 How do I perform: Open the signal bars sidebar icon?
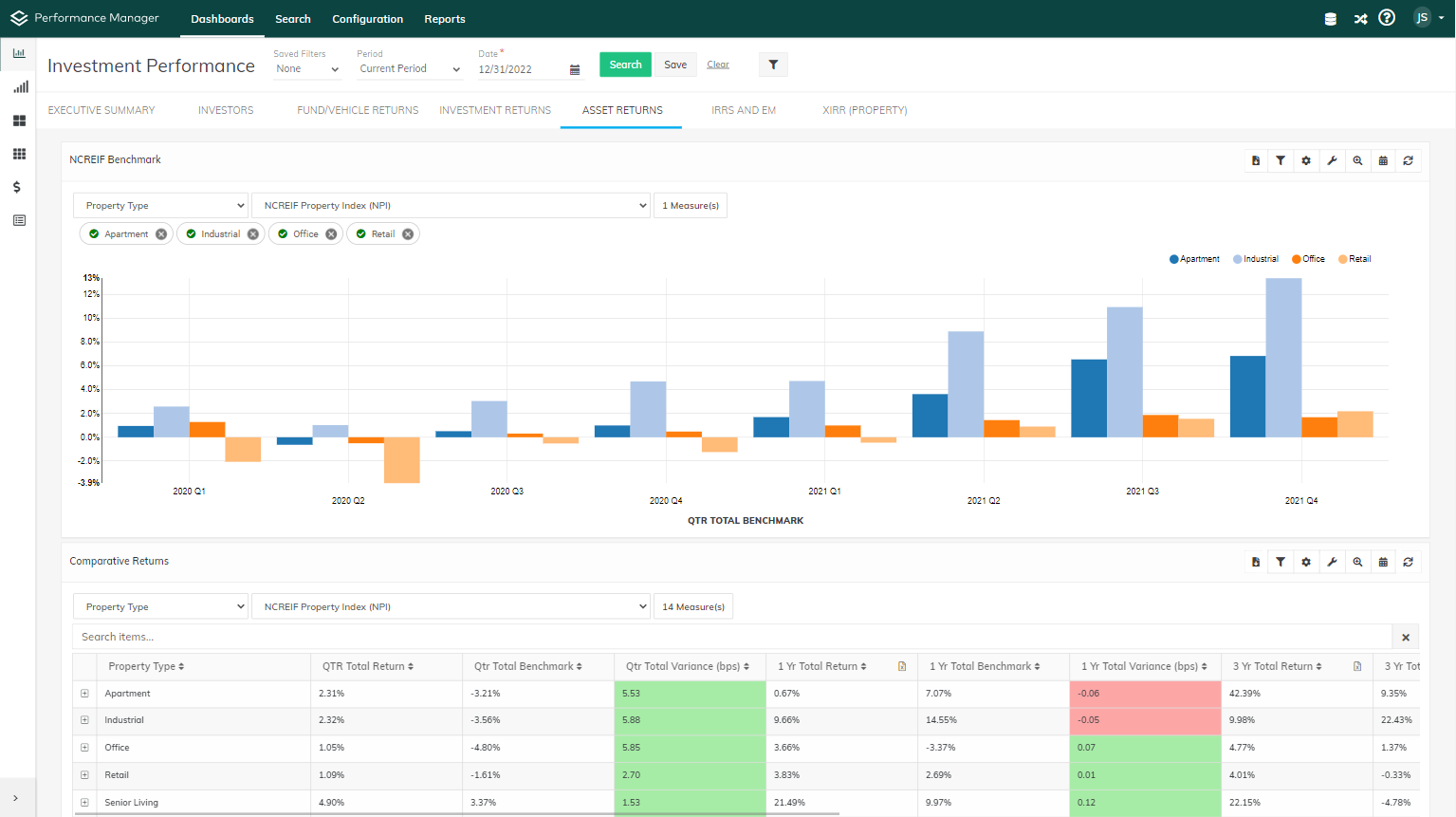[20, 87]
